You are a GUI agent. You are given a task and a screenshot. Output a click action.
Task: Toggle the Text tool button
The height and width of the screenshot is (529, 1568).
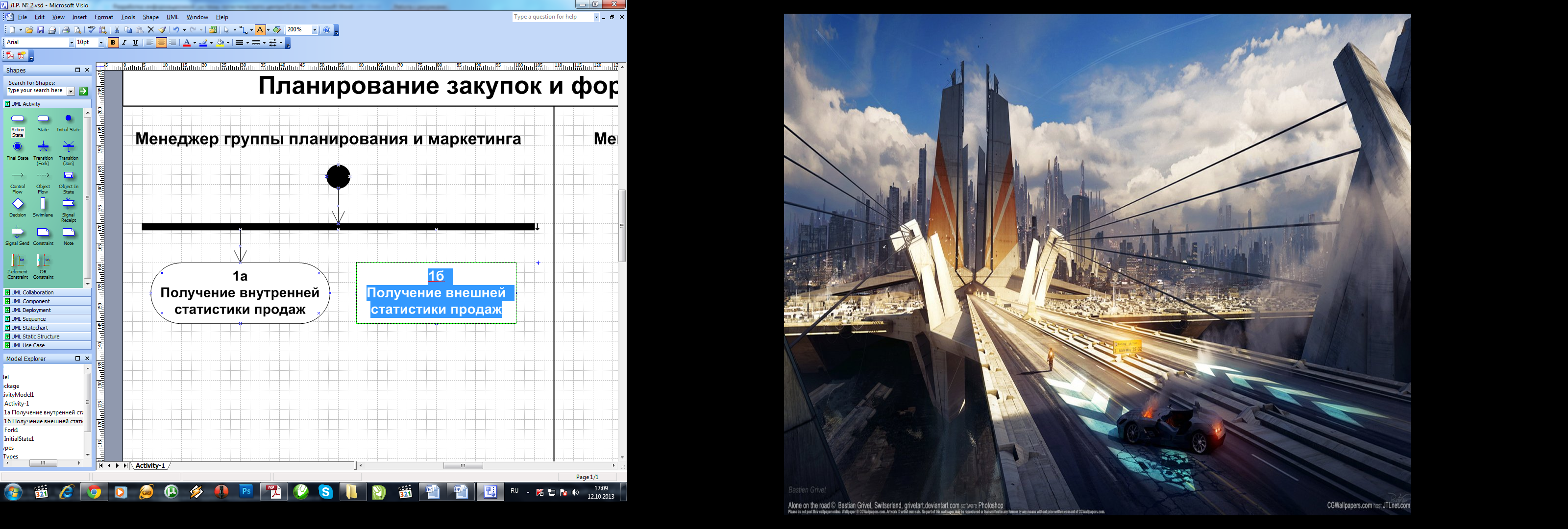(x=260, y=30)
